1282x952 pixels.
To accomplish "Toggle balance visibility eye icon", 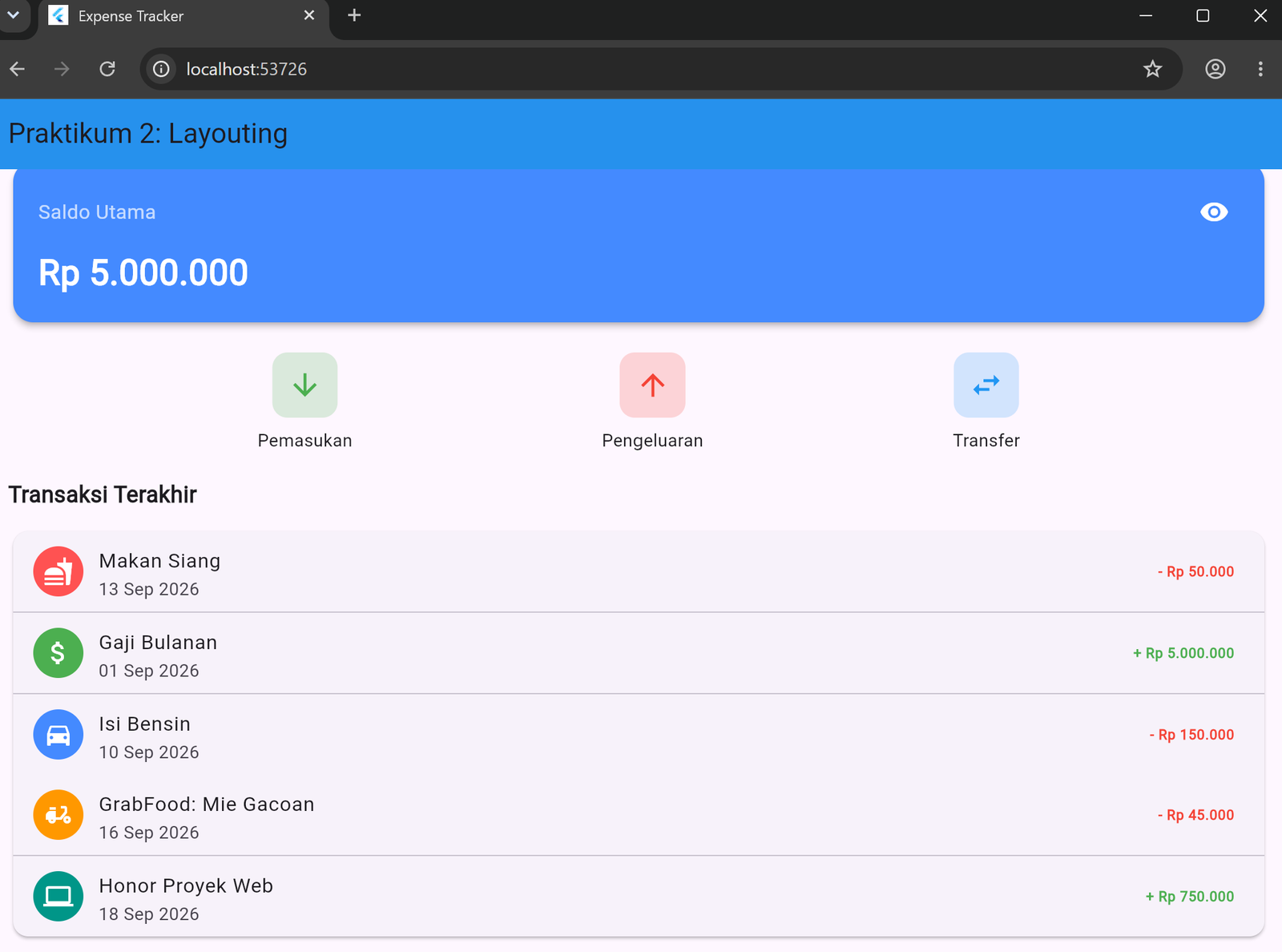I will click(x=1214, y=212).
